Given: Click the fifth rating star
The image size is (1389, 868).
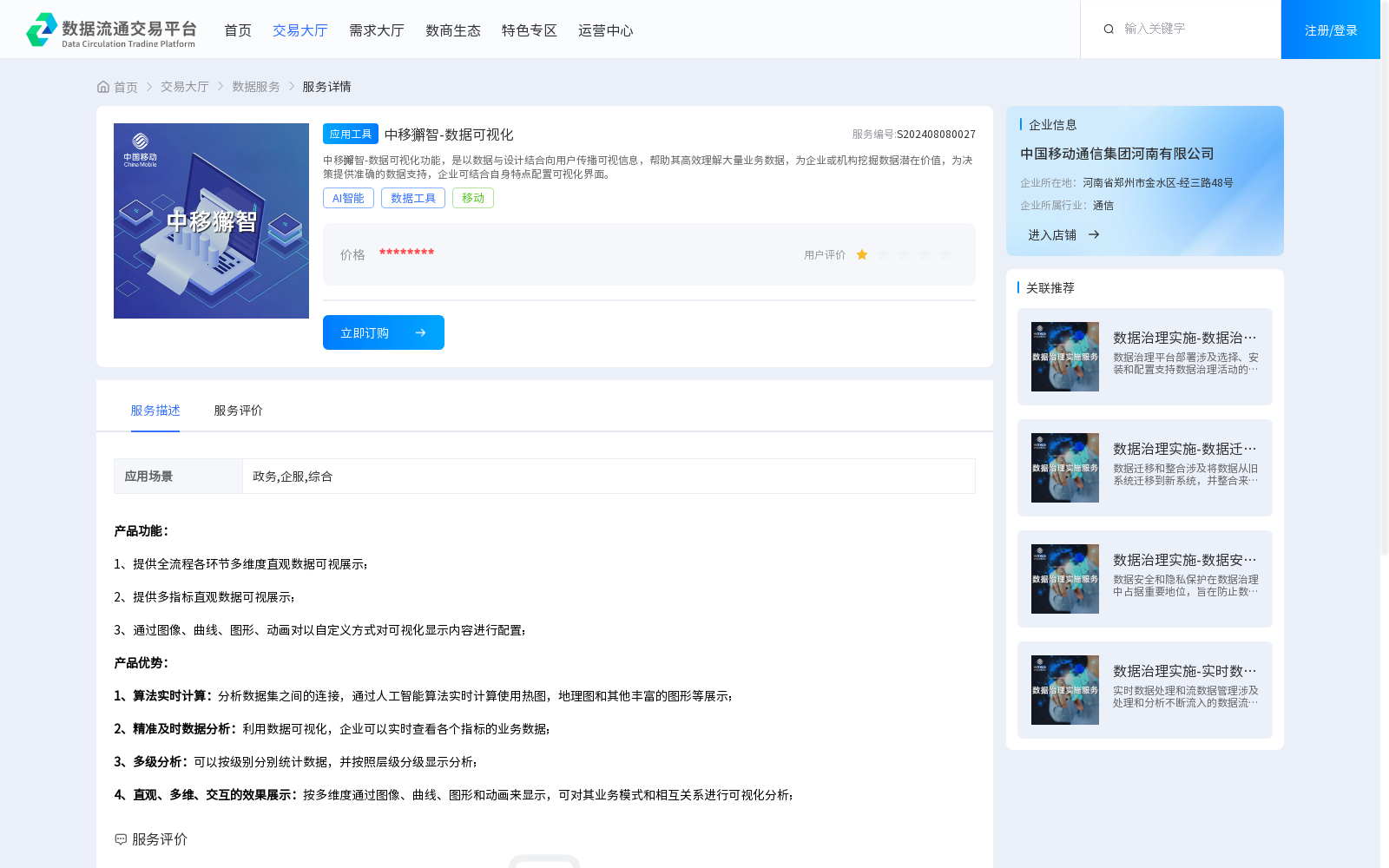Looking at the screenshot, I should point(945,254).
